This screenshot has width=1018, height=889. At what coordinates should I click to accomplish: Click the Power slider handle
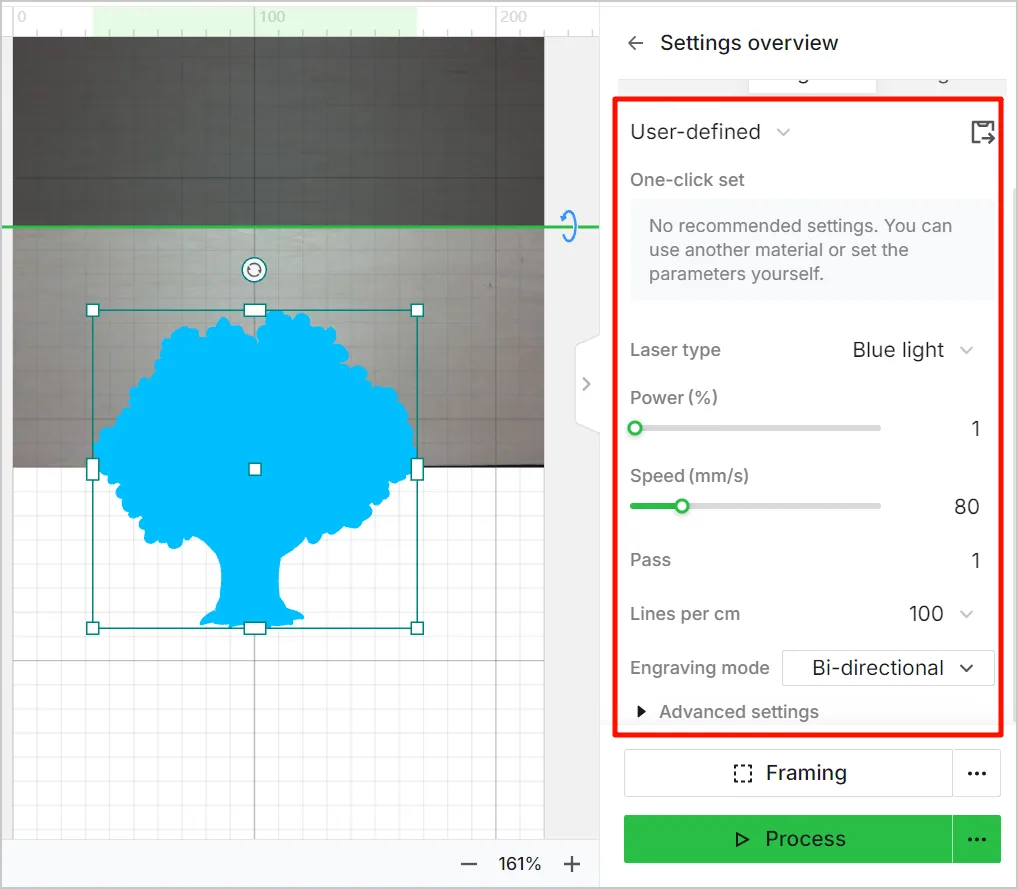pyautogui.click(x=635, y=428)
